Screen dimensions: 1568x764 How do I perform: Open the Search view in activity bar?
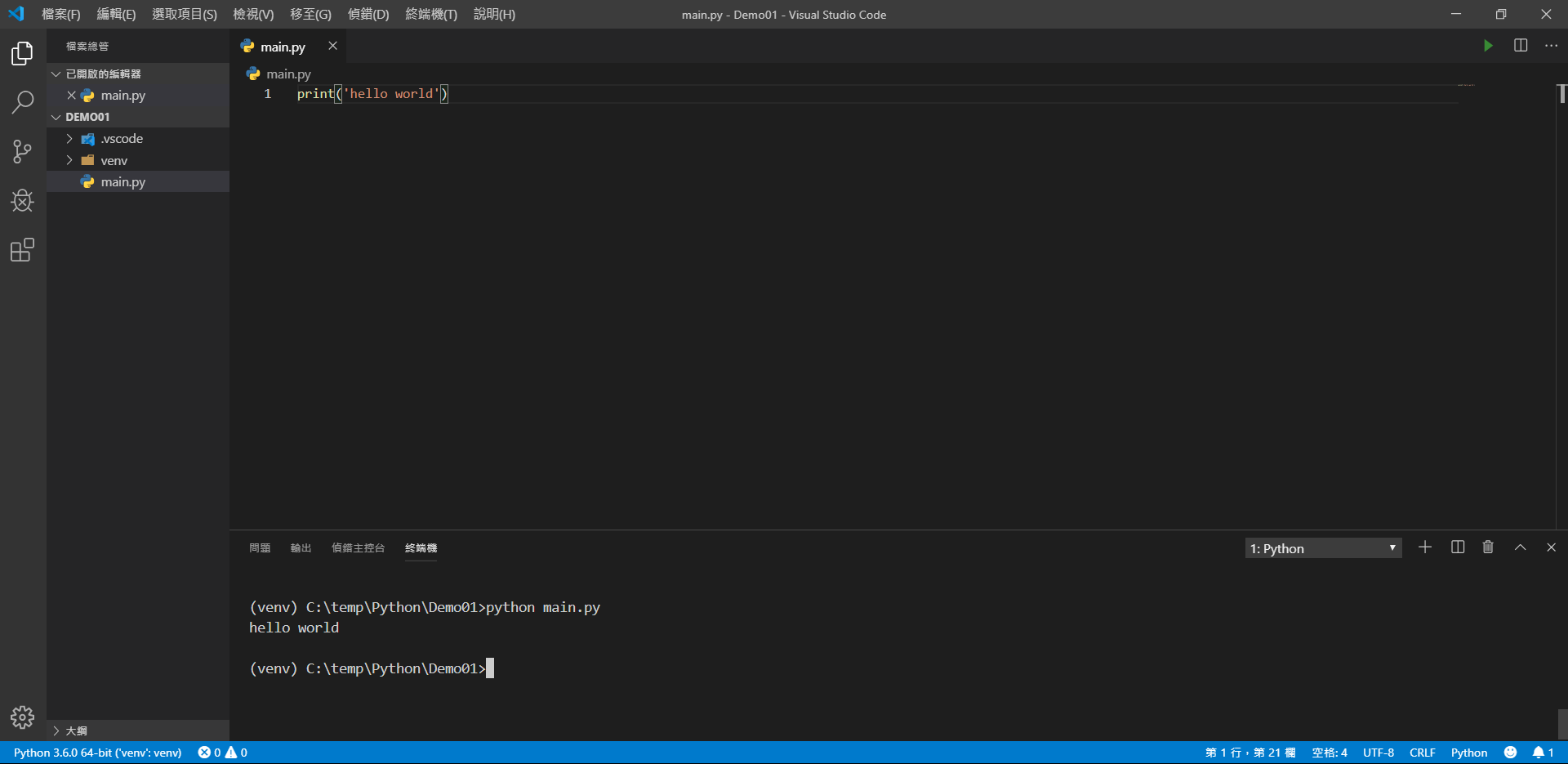click(x=22, y=102)
